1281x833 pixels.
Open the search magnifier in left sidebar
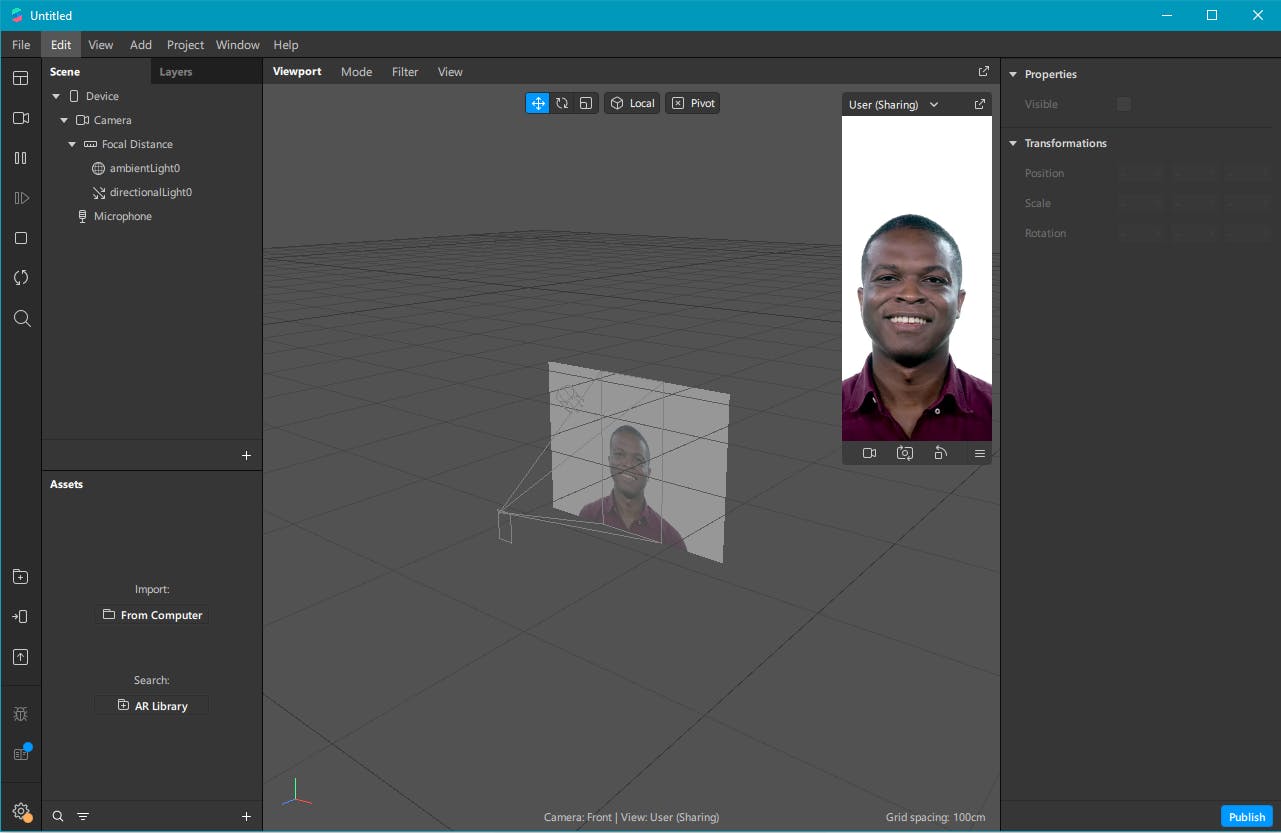(x=21, y=318)
